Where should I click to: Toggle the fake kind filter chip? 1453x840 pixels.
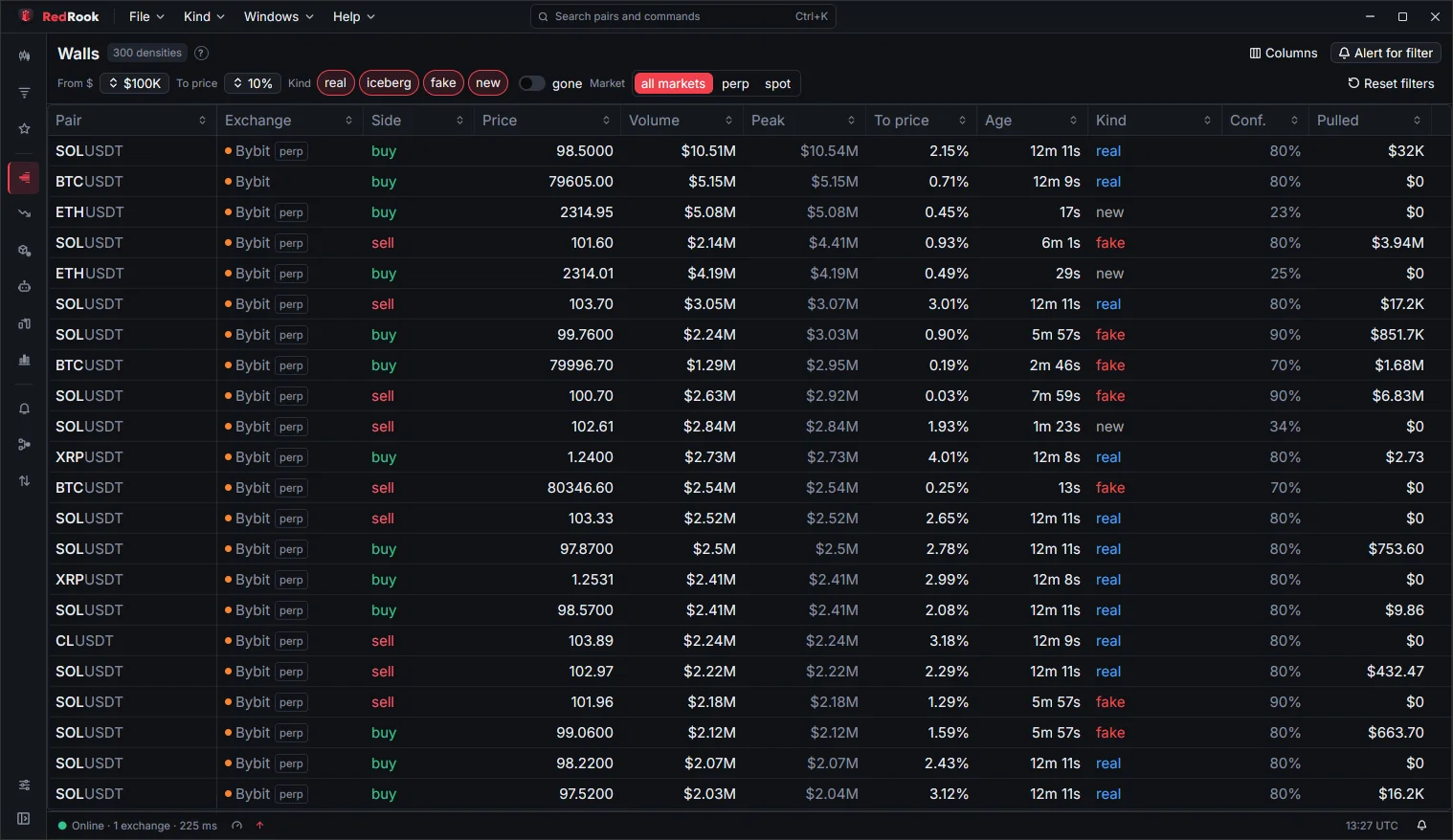pyautogui.click(x=443, y=83)
